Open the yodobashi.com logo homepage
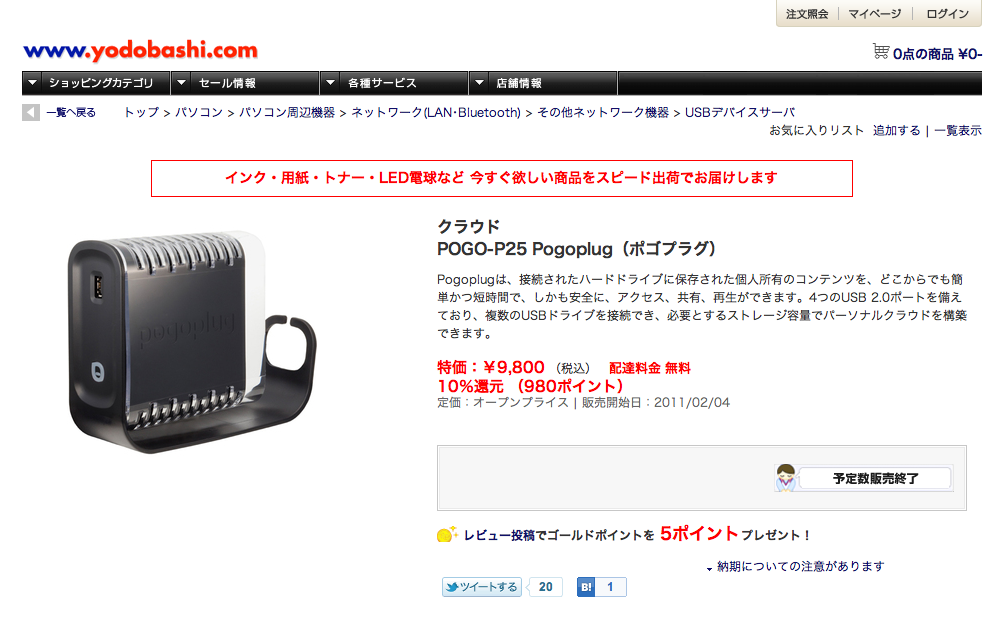Screen dimensions: 997x622 point(141,50)
